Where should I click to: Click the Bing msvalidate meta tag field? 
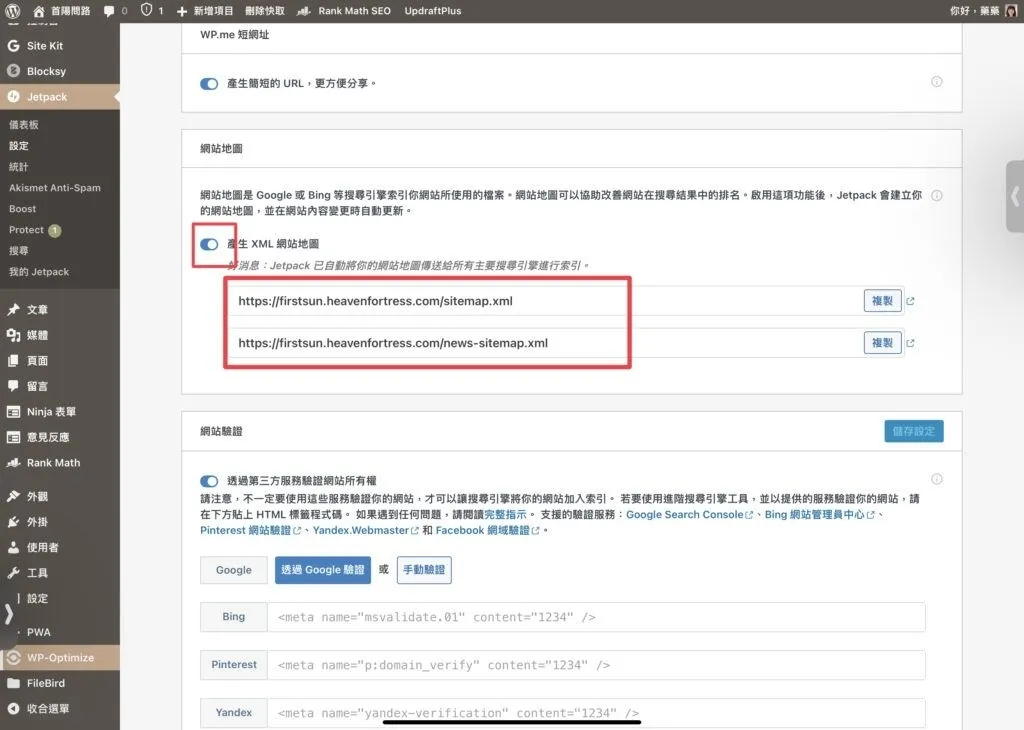(596, 617)
